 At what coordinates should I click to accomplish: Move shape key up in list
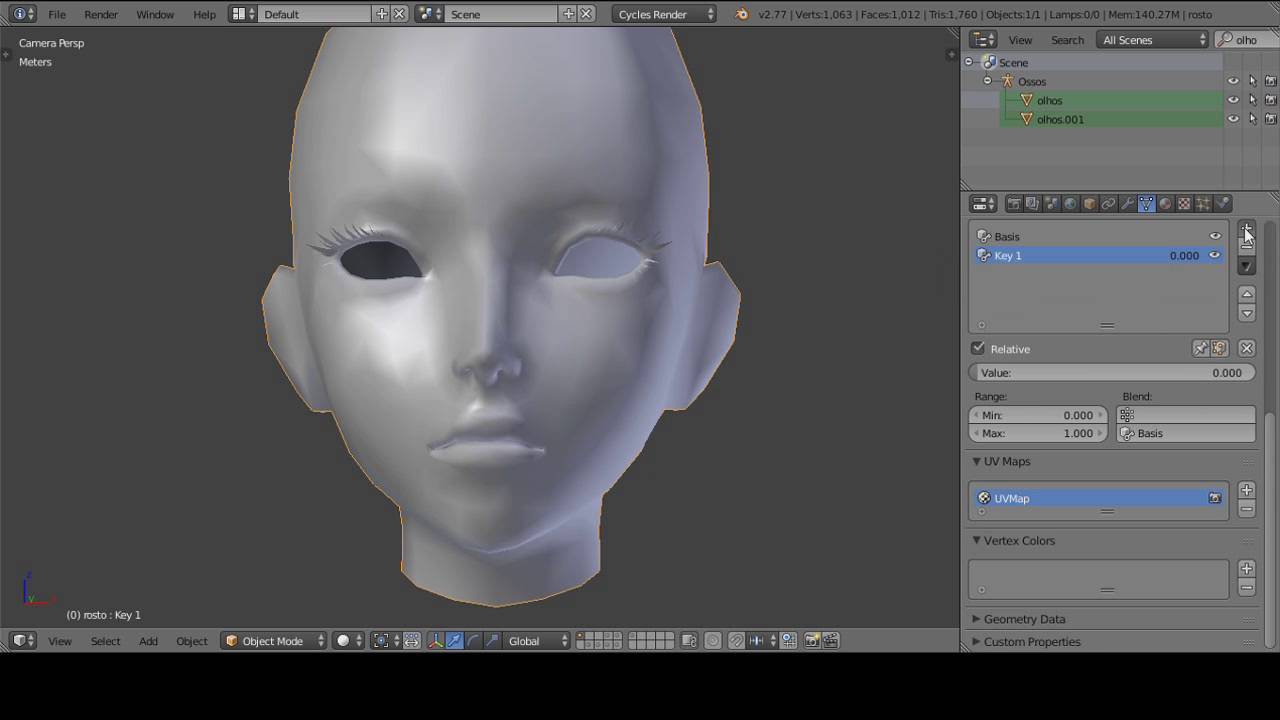click(x=1246, y=294)
